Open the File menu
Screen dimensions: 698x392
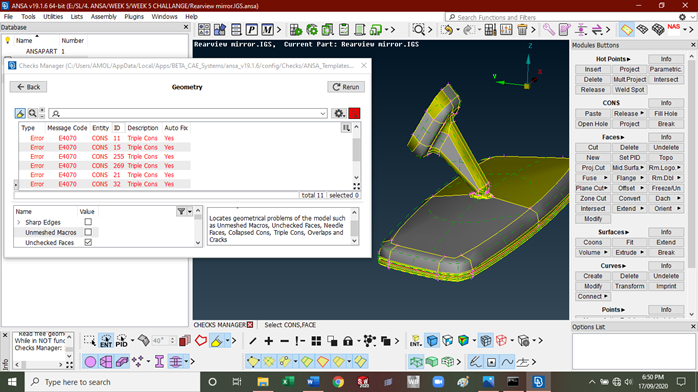click(x=8, y=16)
